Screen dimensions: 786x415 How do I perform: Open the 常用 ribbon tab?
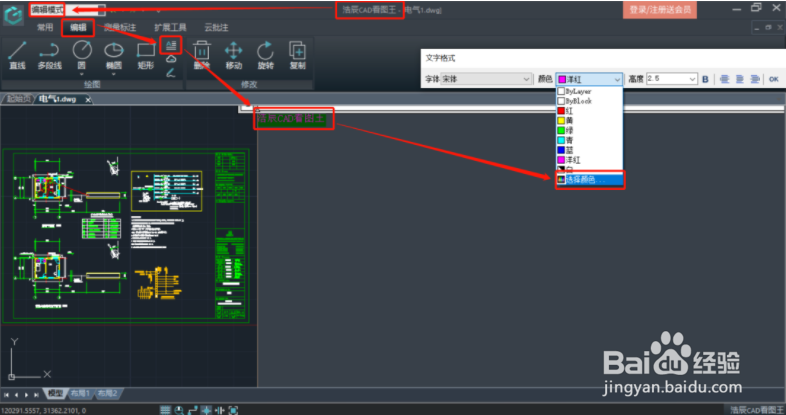45,28
